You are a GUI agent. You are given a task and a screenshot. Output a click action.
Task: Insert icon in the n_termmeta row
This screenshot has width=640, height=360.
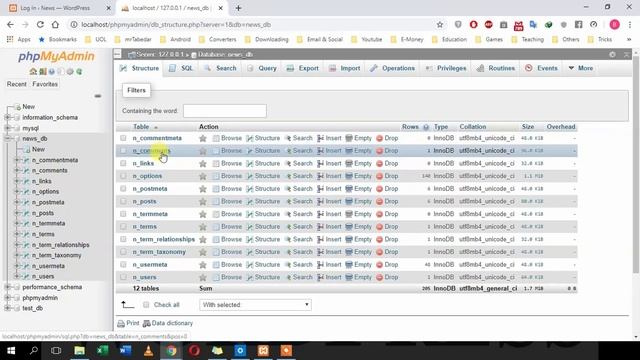(x=320, y=214)
